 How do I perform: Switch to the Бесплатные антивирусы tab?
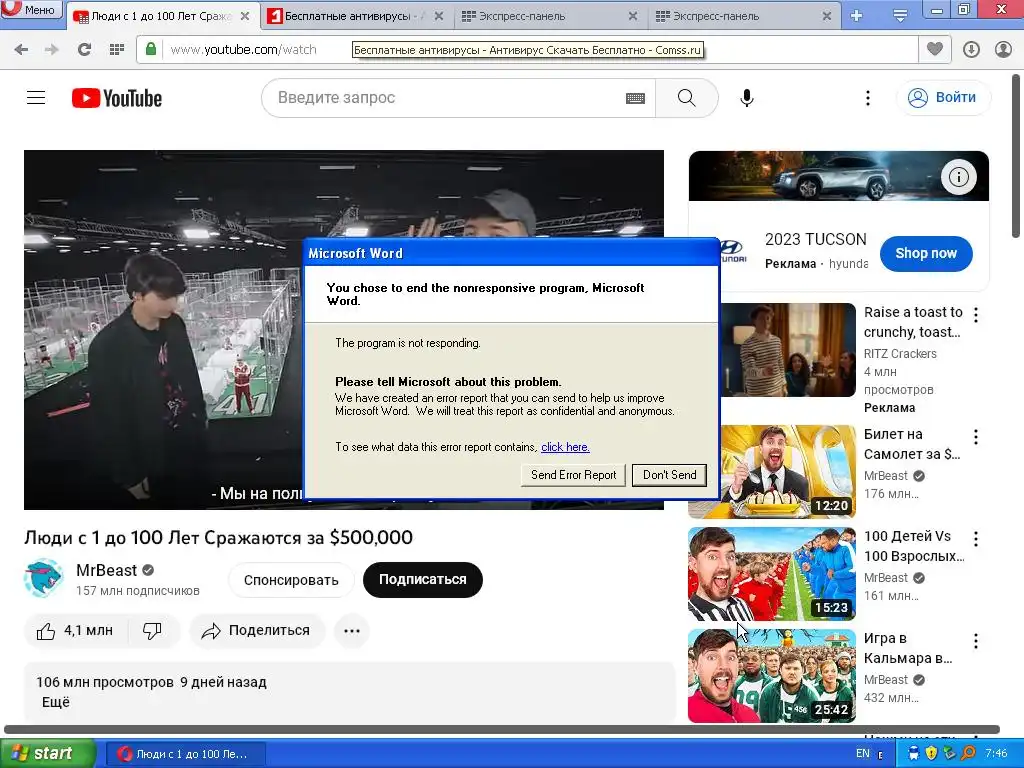pyautogui.click(x=357, y=16)
